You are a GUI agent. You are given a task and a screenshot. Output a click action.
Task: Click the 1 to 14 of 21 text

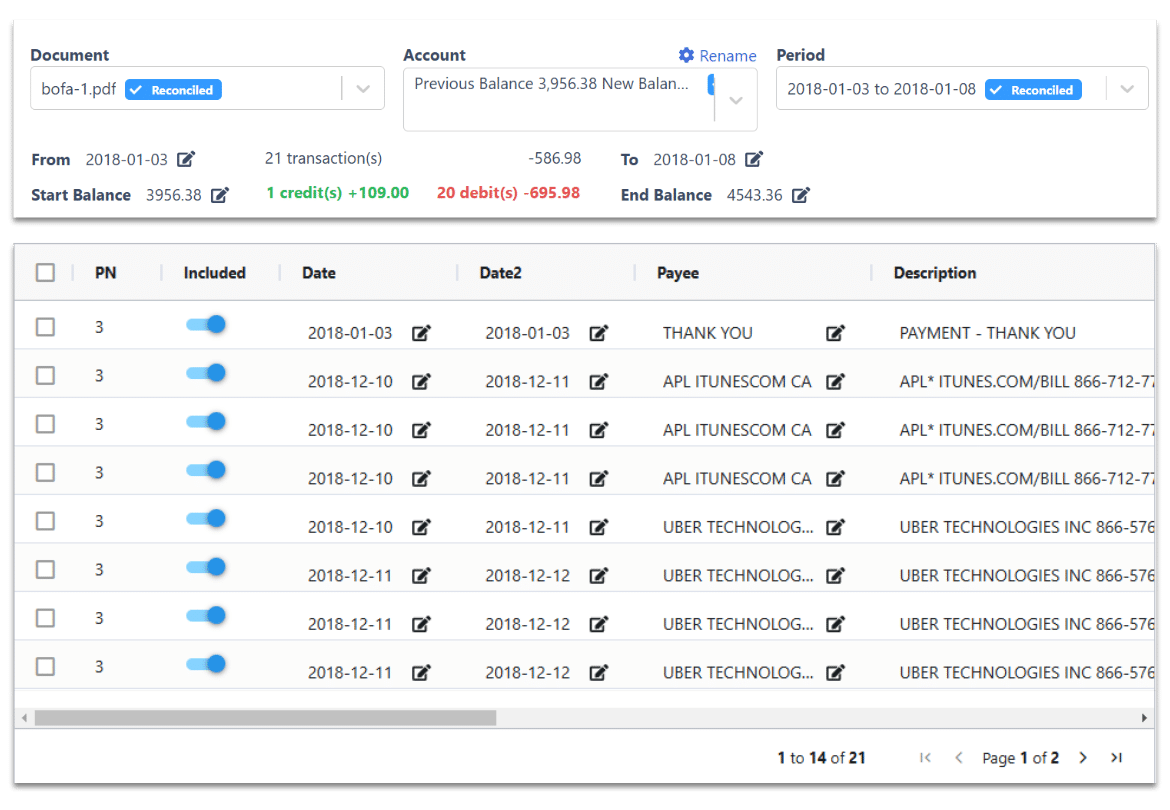821,758
